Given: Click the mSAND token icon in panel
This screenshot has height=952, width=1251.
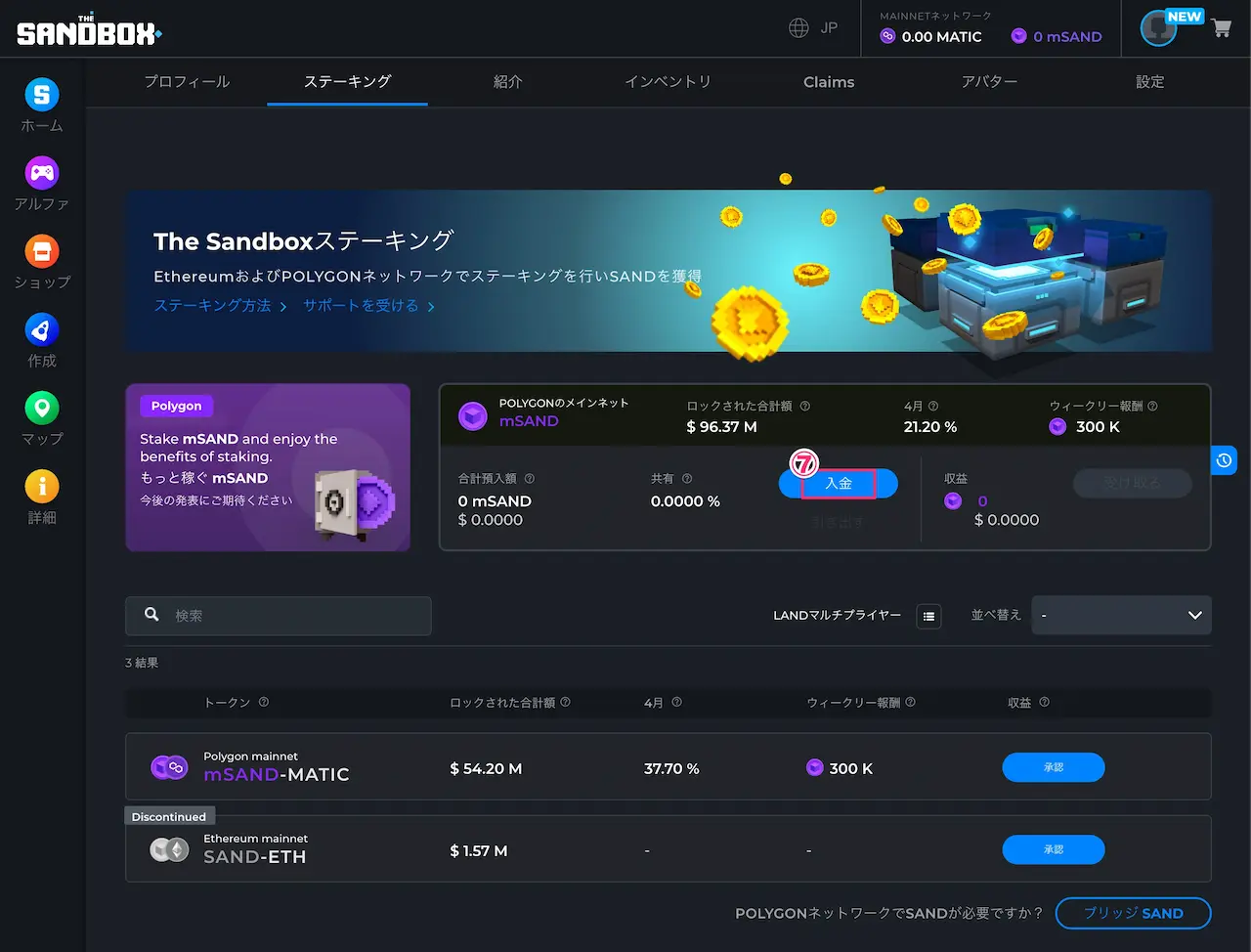Looking at the screenshot, I should (473, 415).
